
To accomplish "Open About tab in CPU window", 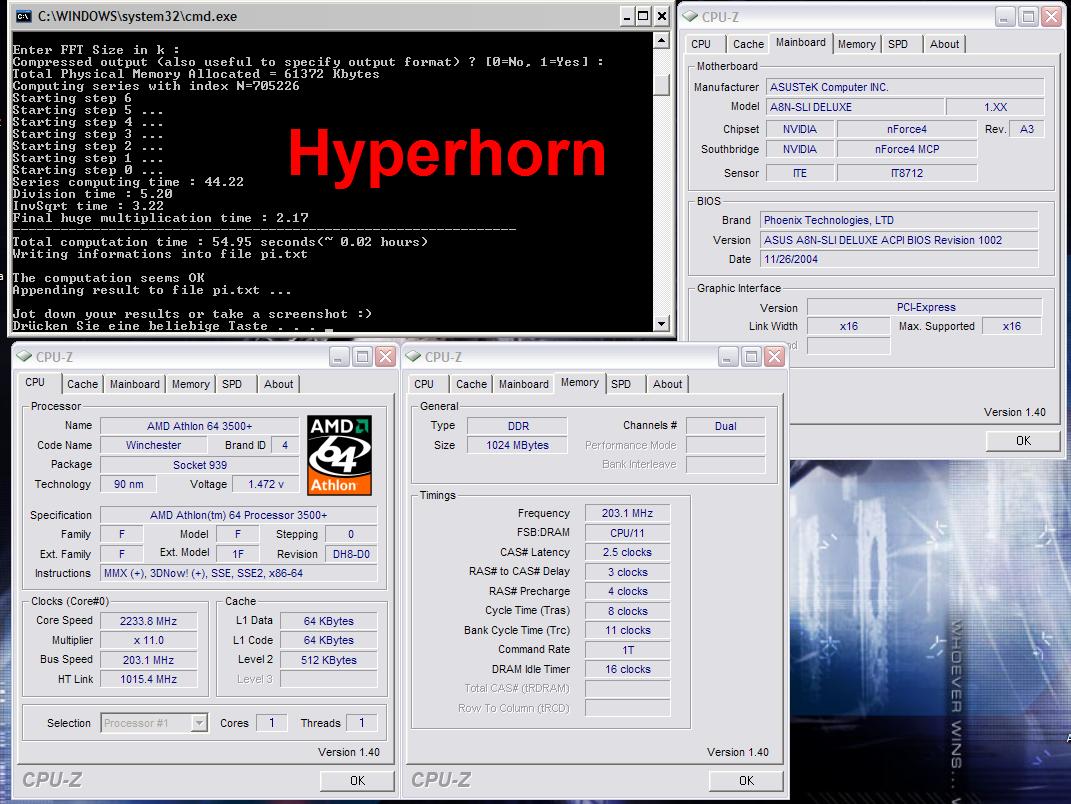I will click(x=278, y=384).
